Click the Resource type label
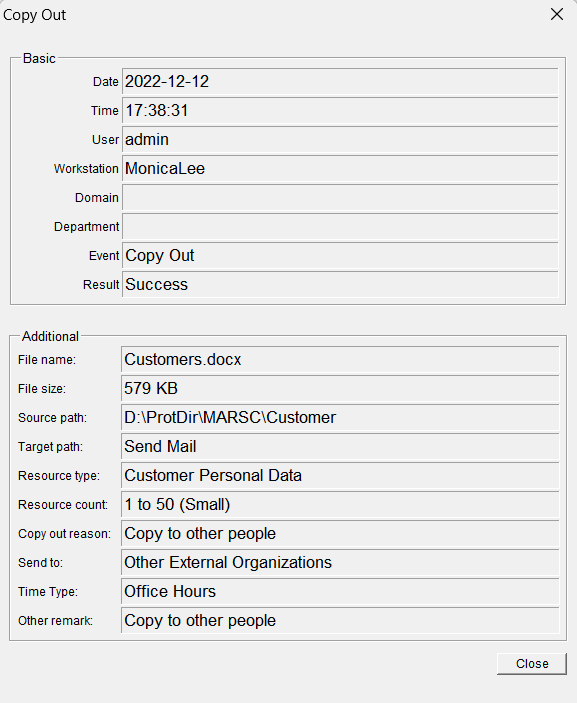 click(59, 476)
